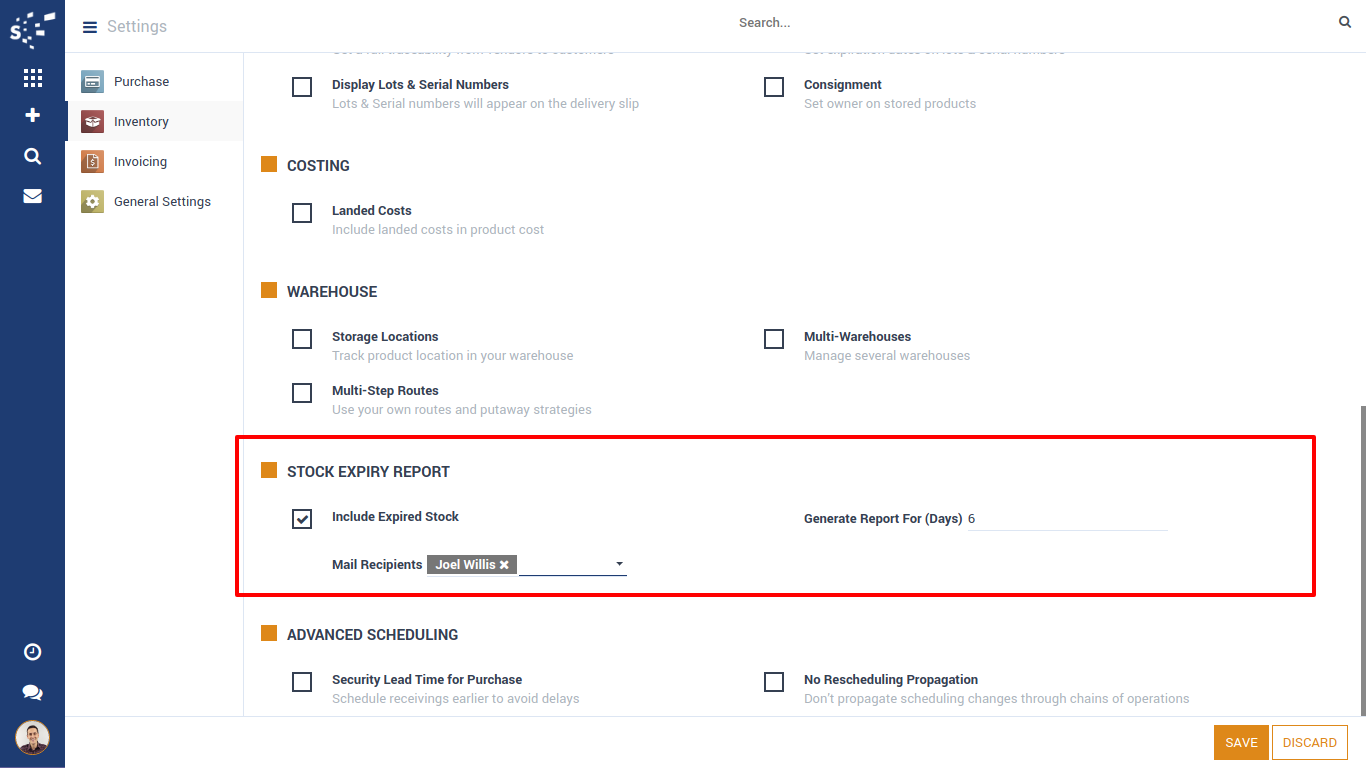Screen dimensions: 1366x768
Task: Remove Joel Willis from mail recipients
Action: pos(505,565)
